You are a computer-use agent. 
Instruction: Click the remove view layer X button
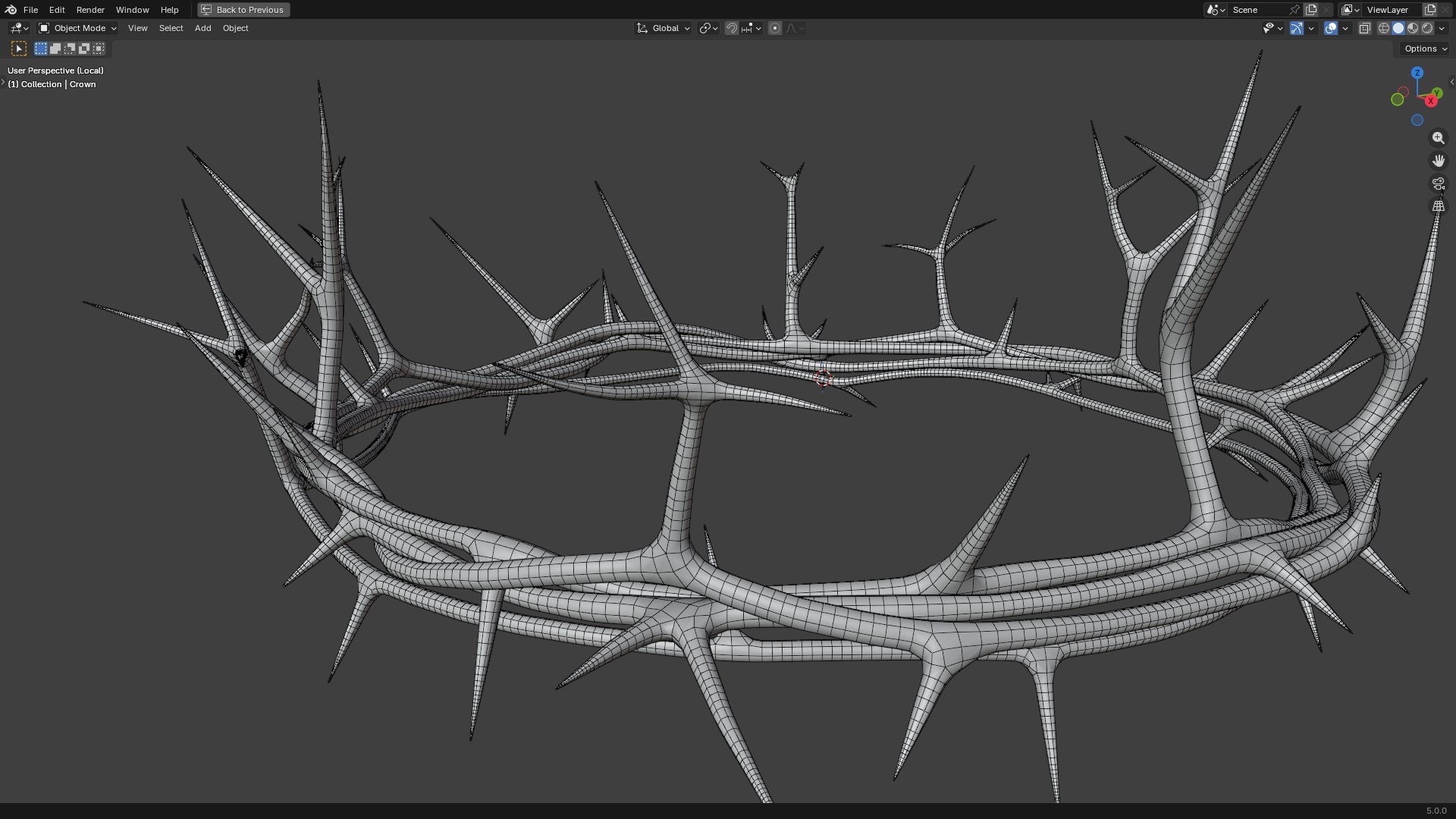1445,10
